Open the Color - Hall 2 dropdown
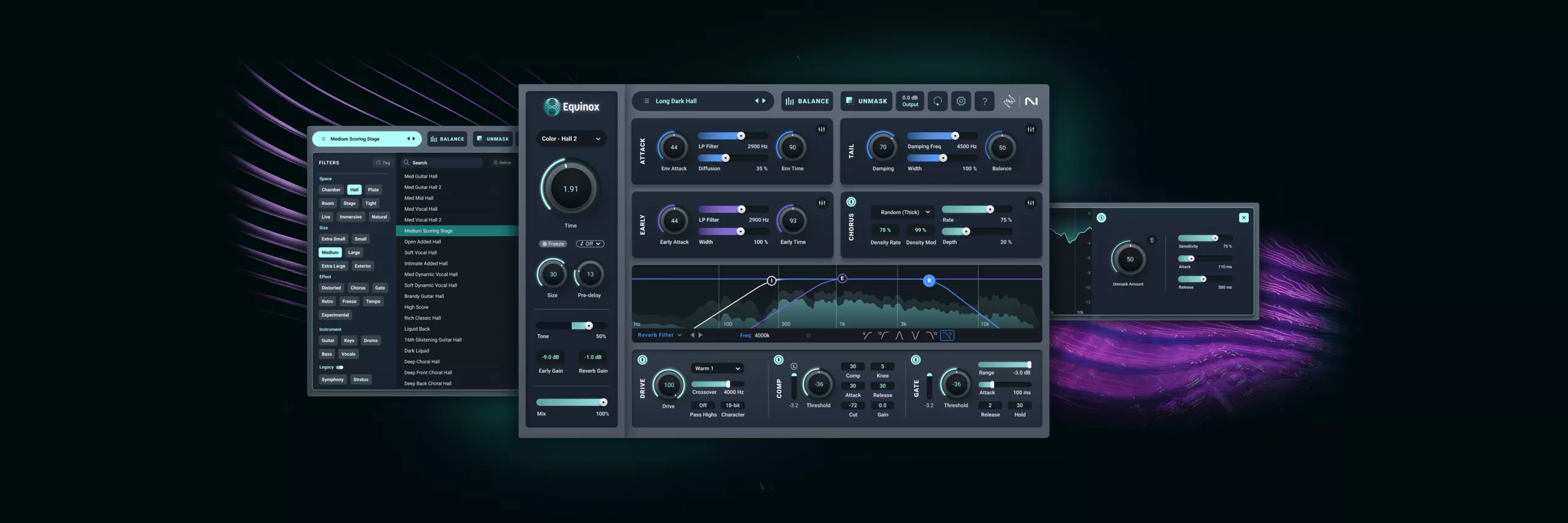 pos(571,139)
